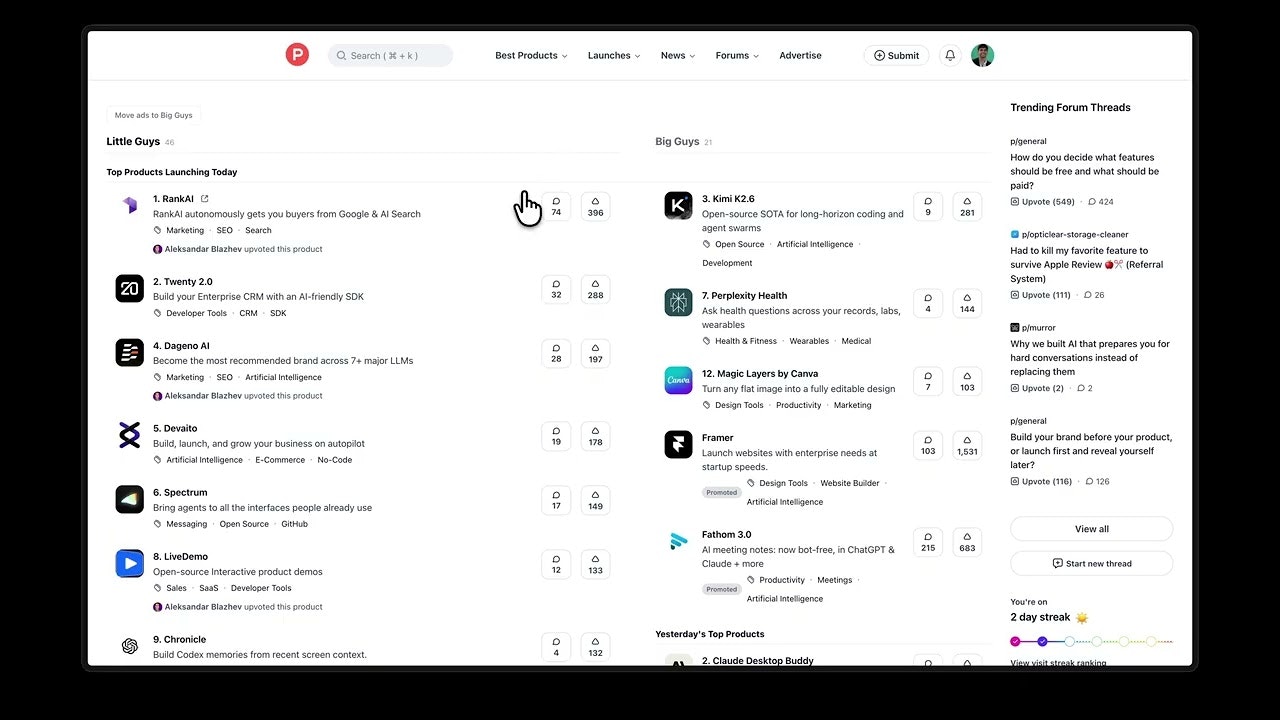Upvote the free vs paid features thread (549)
Screen dimensions: 1280x720
coord(1043,202)
